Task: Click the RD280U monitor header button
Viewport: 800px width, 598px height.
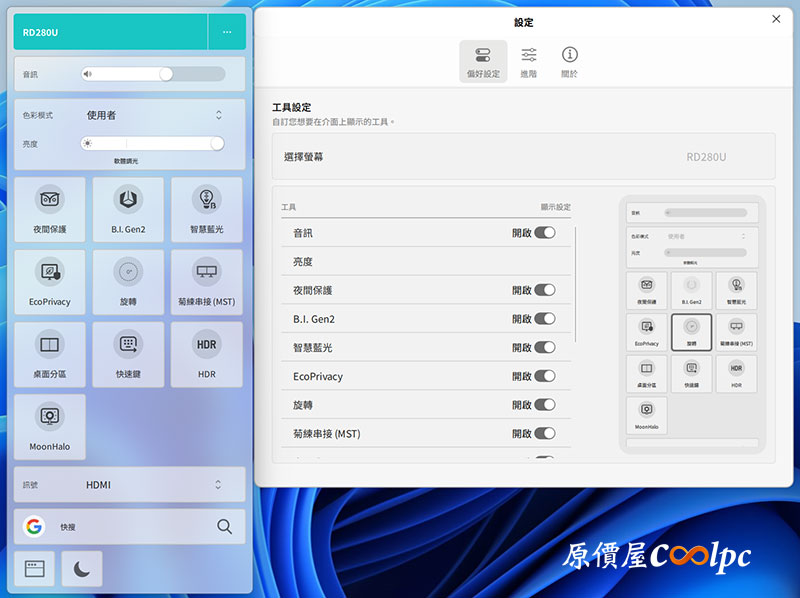Action: click(x=111, y=32)
